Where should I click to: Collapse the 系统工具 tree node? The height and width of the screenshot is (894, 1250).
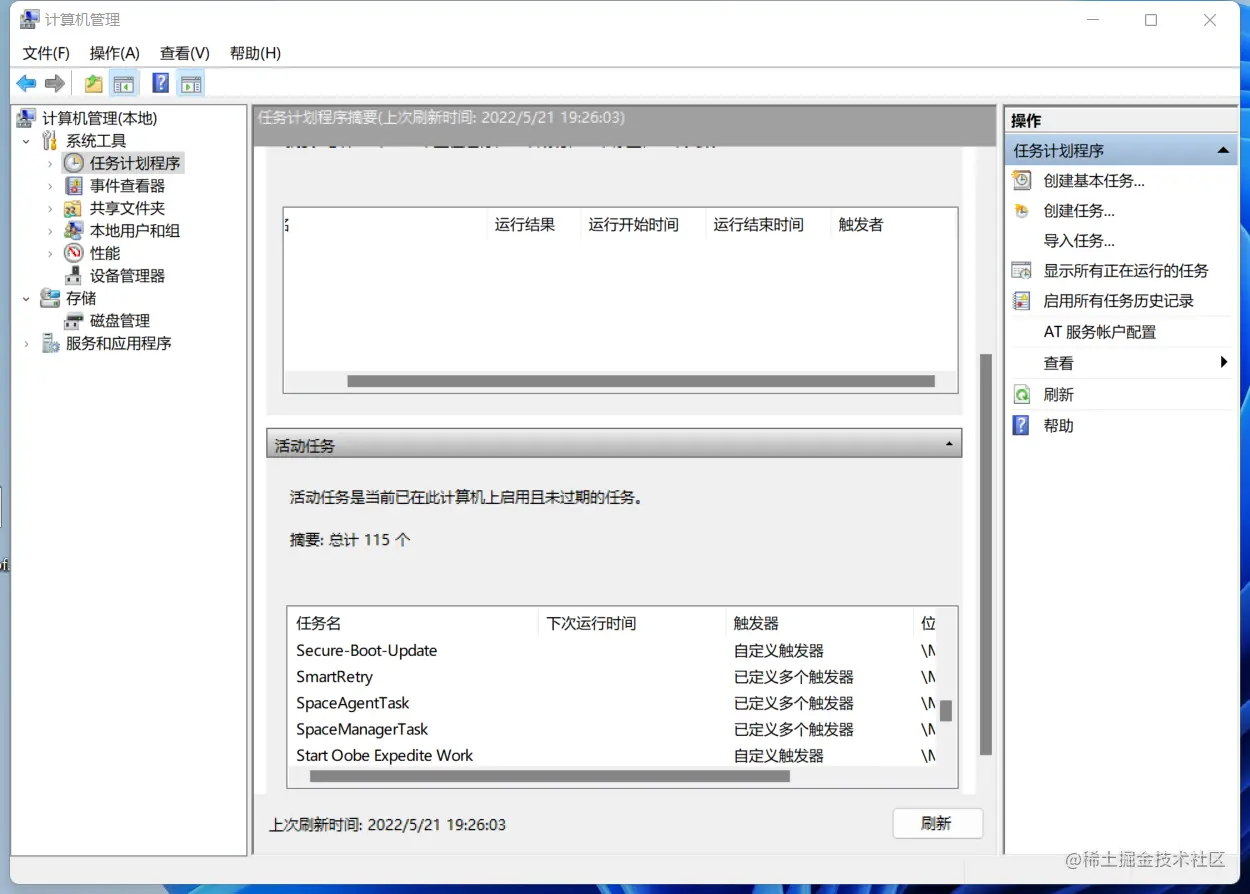pyautogui.click(x=27, y=142)
